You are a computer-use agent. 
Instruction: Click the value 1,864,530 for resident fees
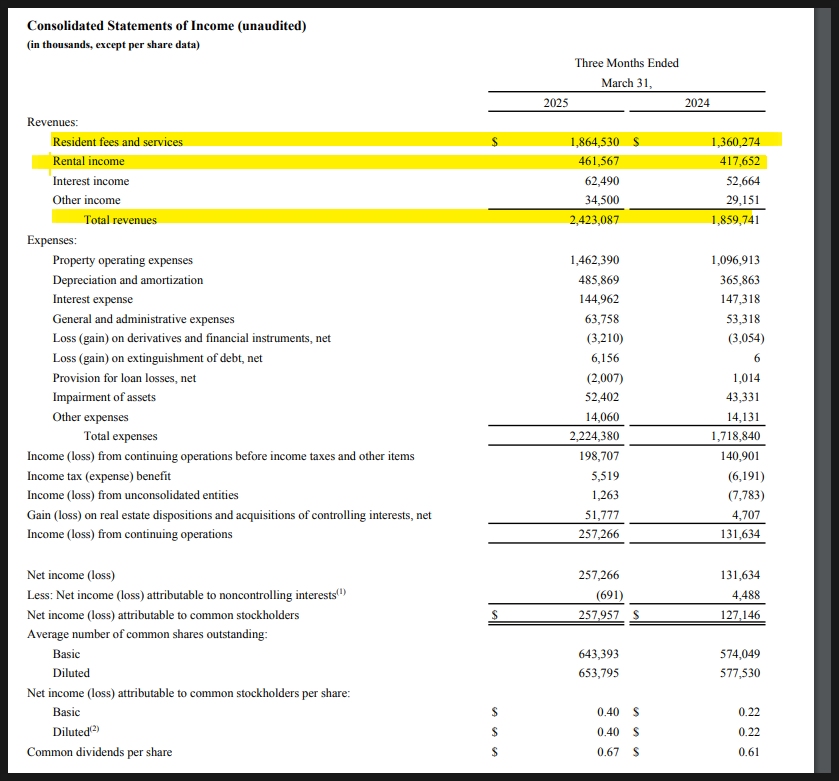coord(594,142)
